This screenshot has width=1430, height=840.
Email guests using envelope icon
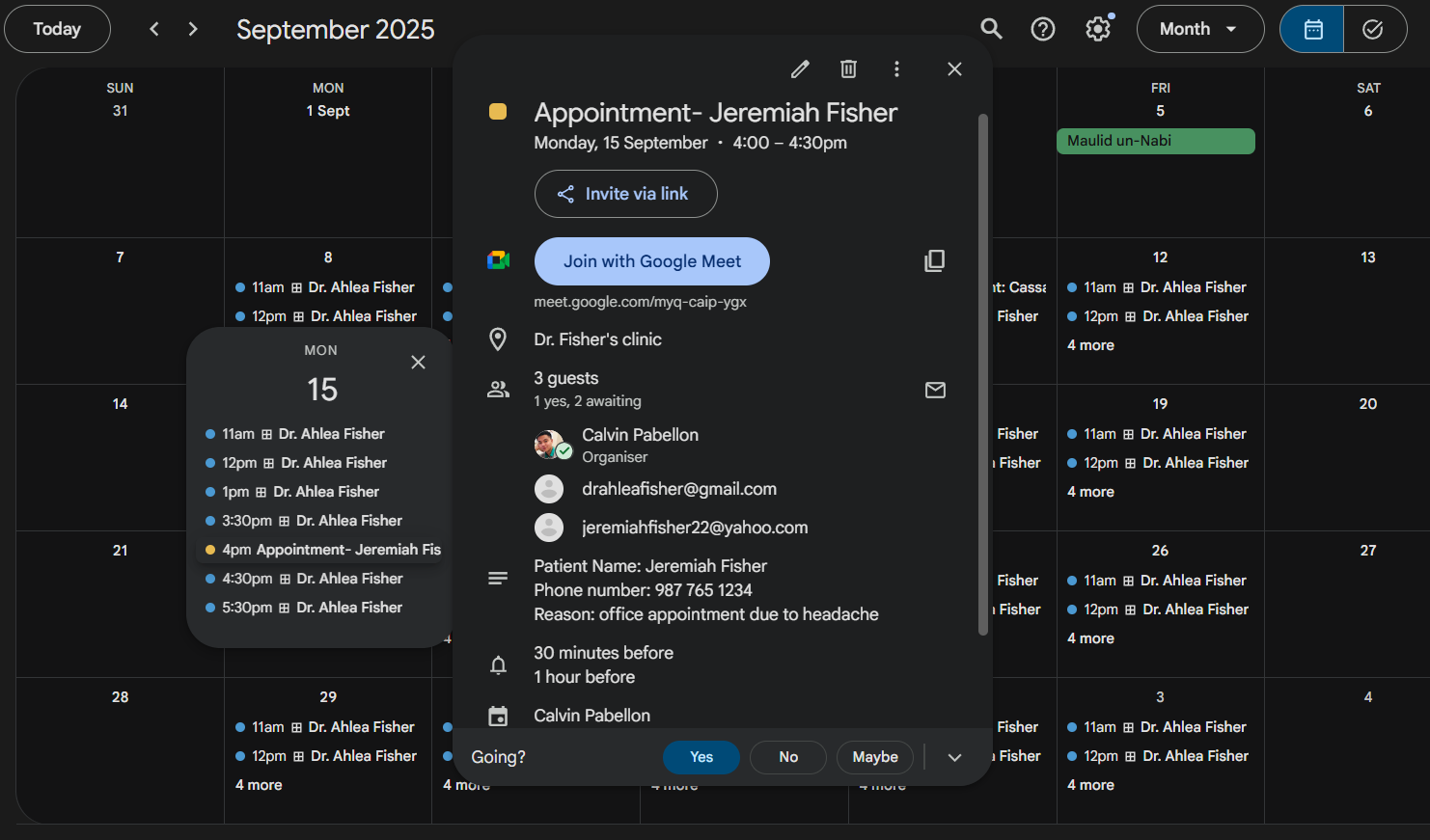click(x=935, y=390)
